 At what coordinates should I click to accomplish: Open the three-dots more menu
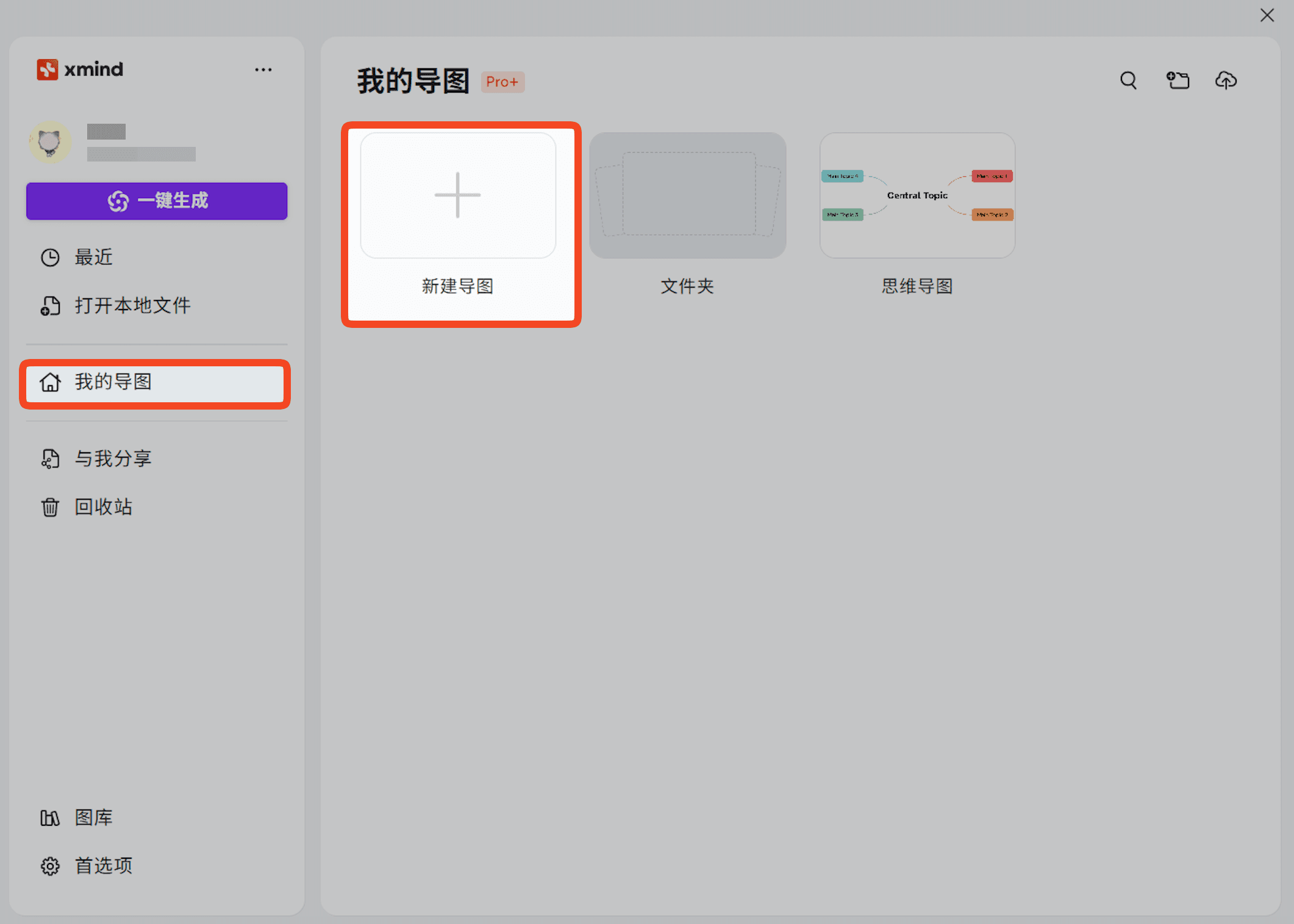pyautogui.click(x=263, y=70)
